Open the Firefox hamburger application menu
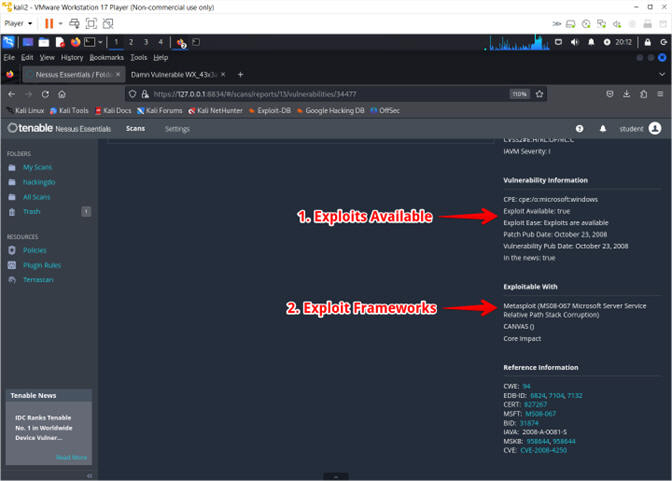 (660, 94)
